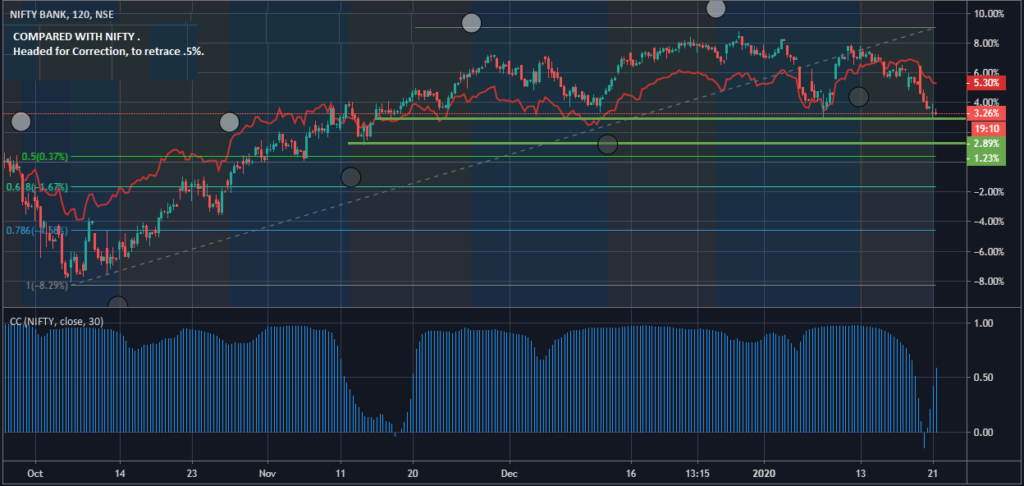Image resolution: width=1024 pixels, height=486 pixels.
Task: Click the 10.00% price axis label
Action: pos(988,14)
